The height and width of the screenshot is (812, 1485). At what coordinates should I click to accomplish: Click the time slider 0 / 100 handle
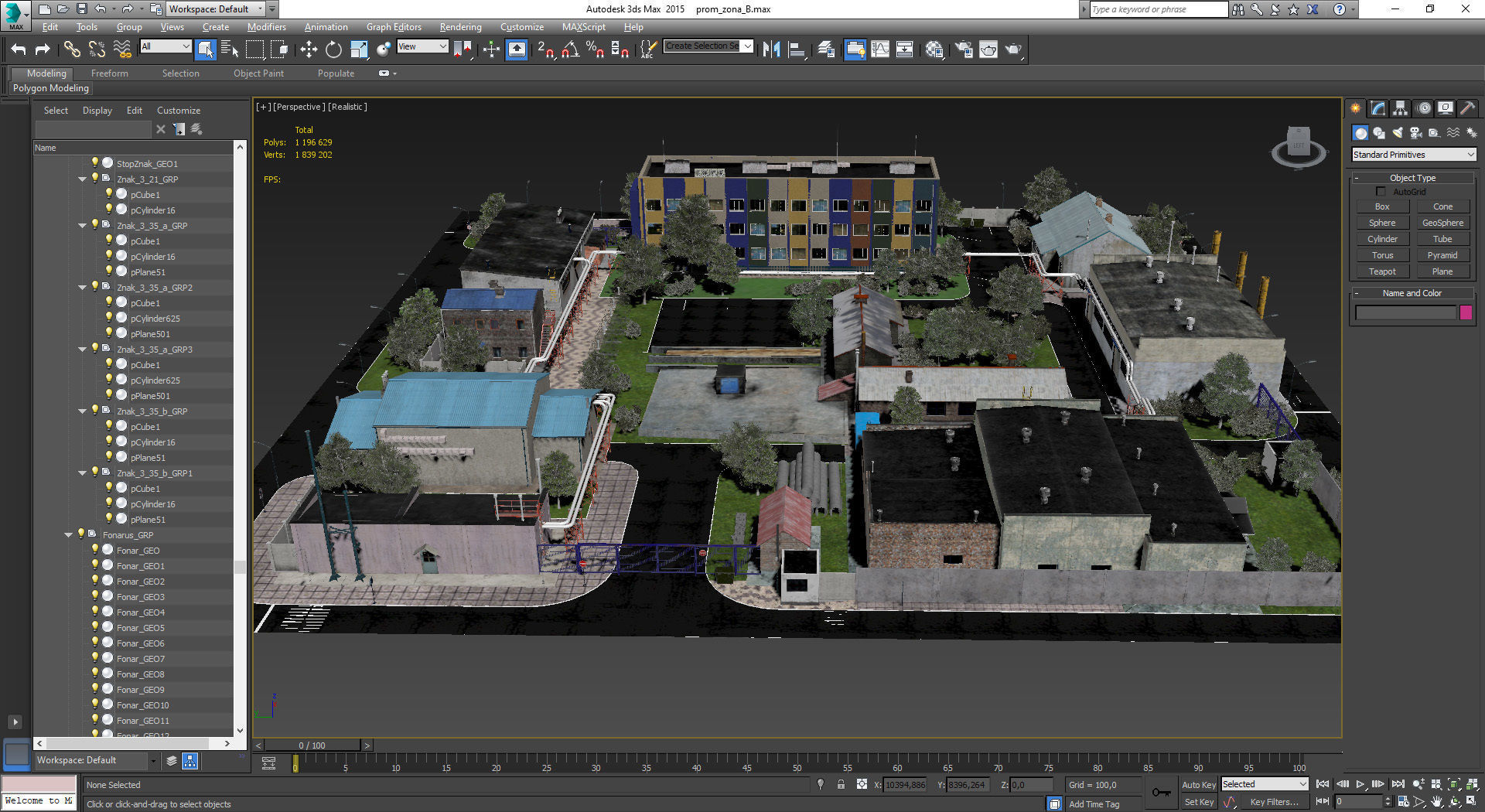click(x=312, y=745)
